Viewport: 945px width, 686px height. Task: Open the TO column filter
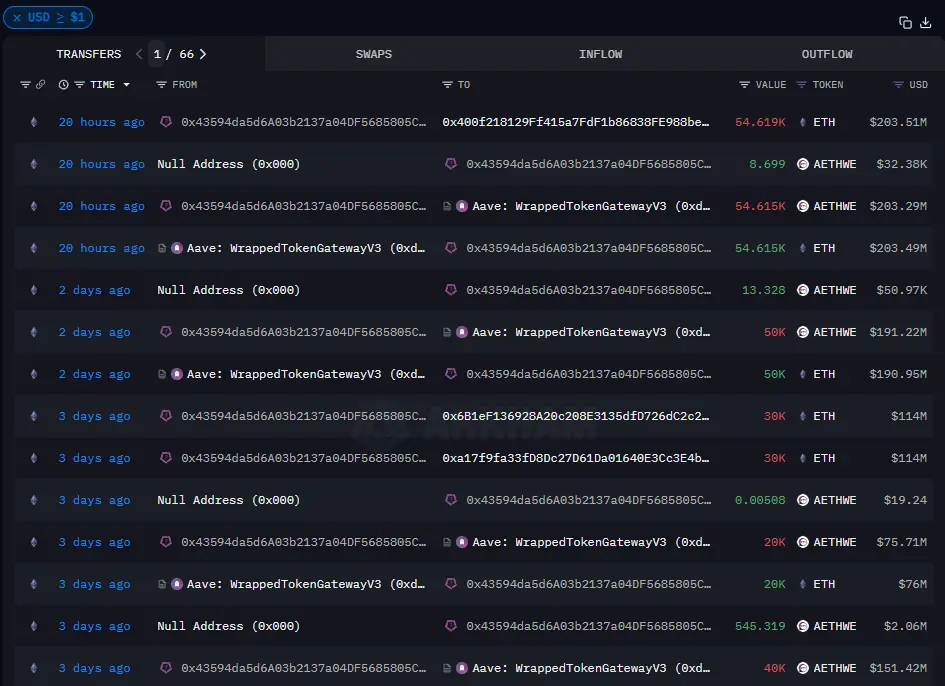(447, 85)
